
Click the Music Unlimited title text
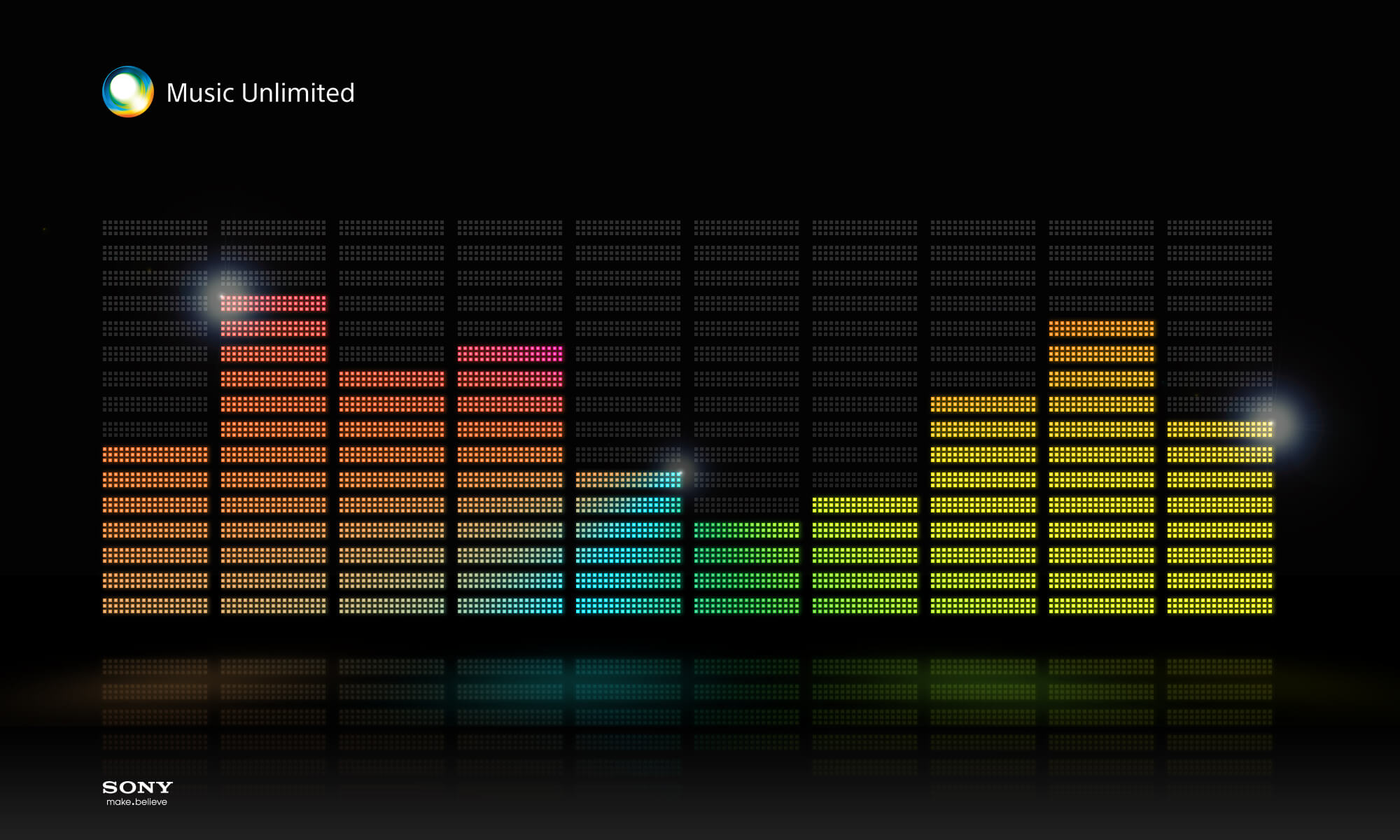[x=260, y=93]
